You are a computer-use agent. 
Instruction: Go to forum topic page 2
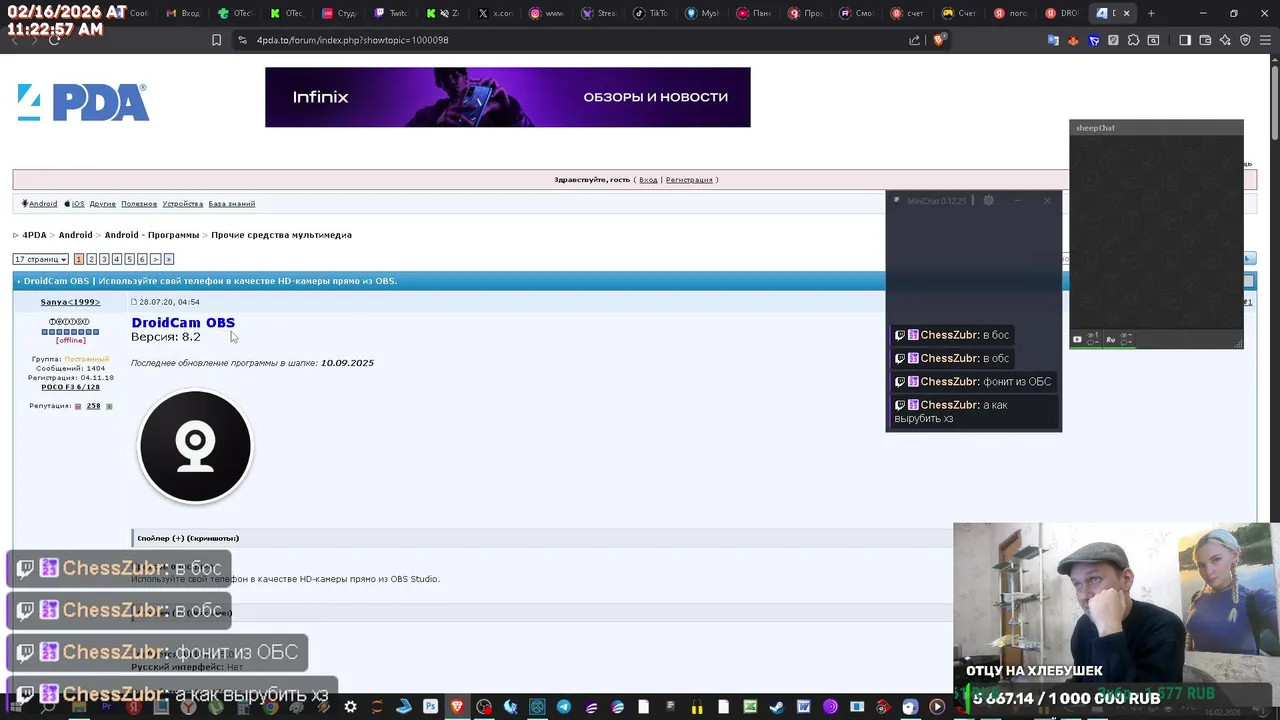91,259
